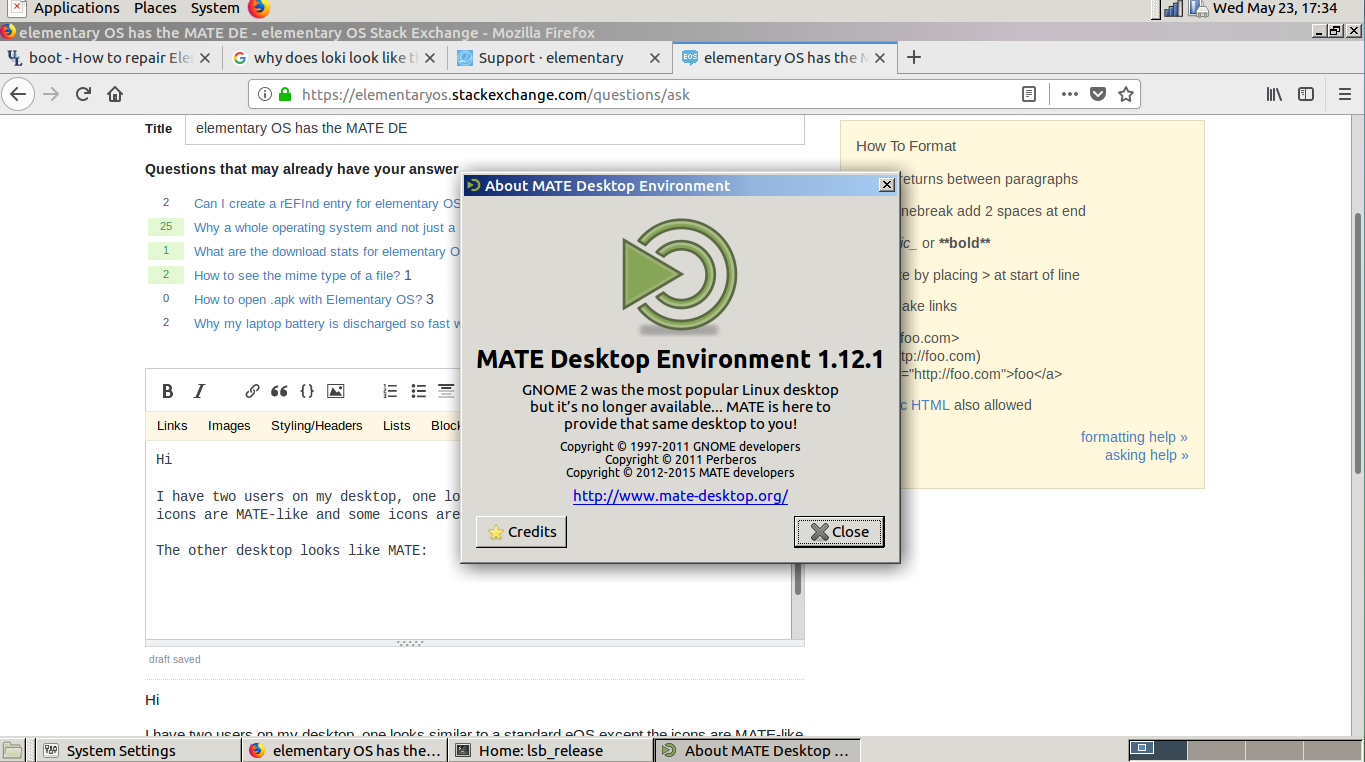1365x762 pixels.
Task: Go to the Firefox home page
Action: [x=115, y=94]
